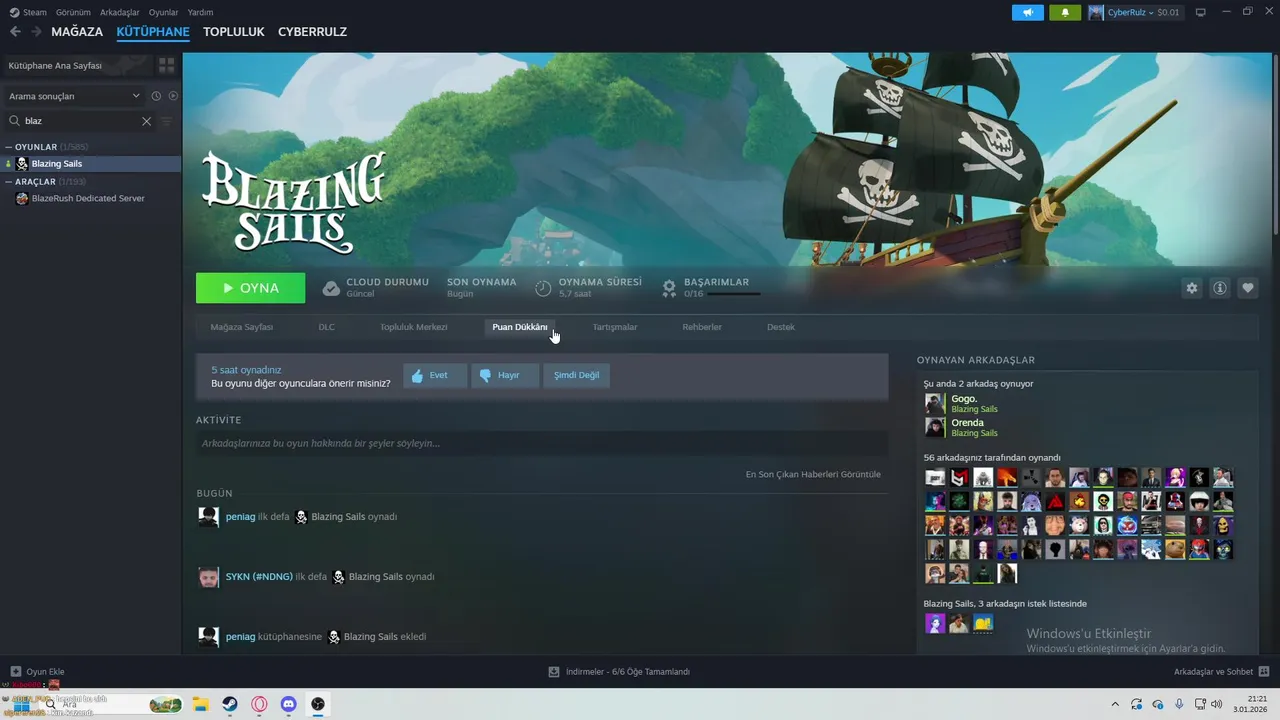
Task: Click the cloud status checkmark icon
Action: click(331, 288)
